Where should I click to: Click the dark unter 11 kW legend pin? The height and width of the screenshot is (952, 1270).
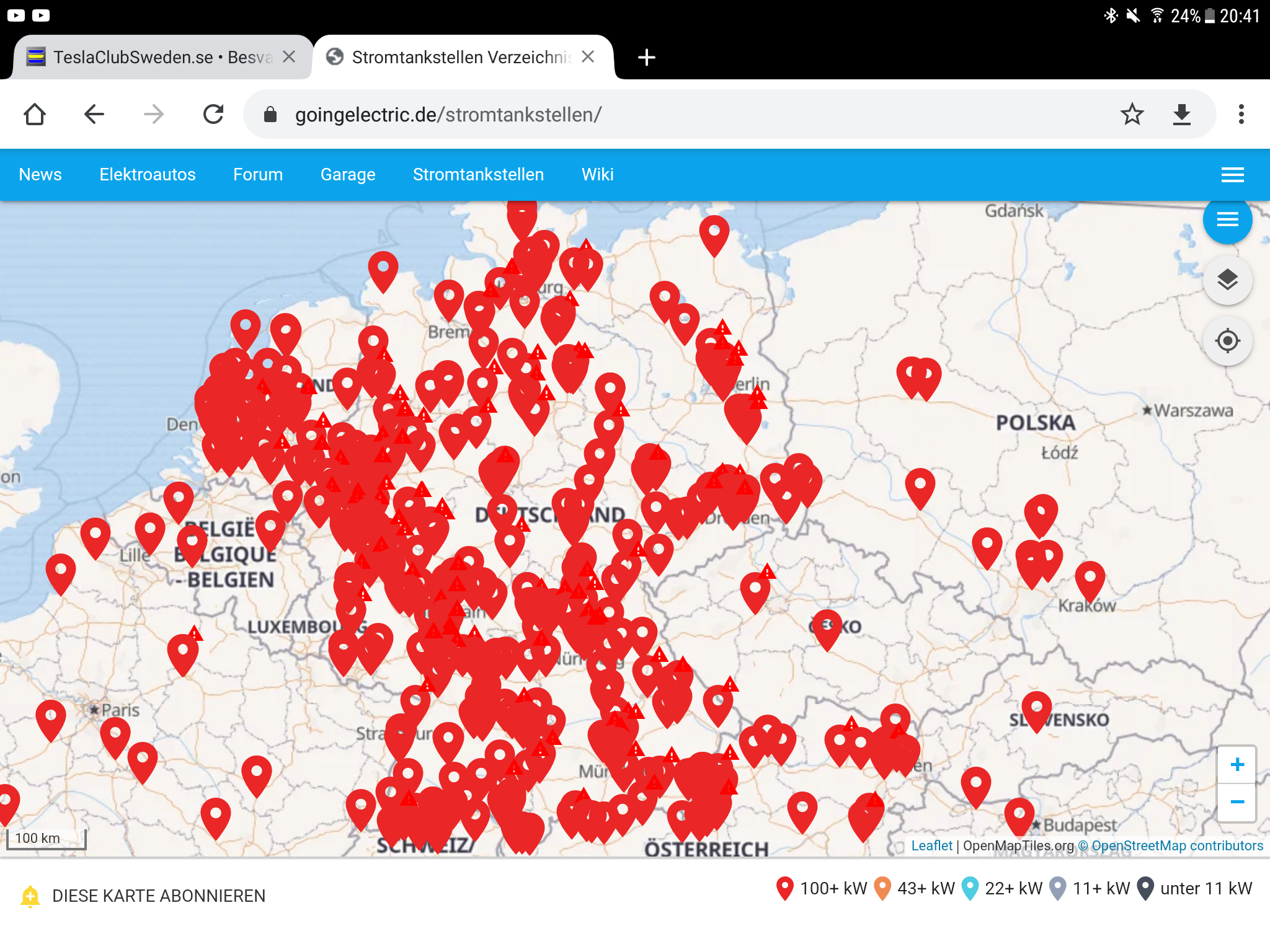1145,888
